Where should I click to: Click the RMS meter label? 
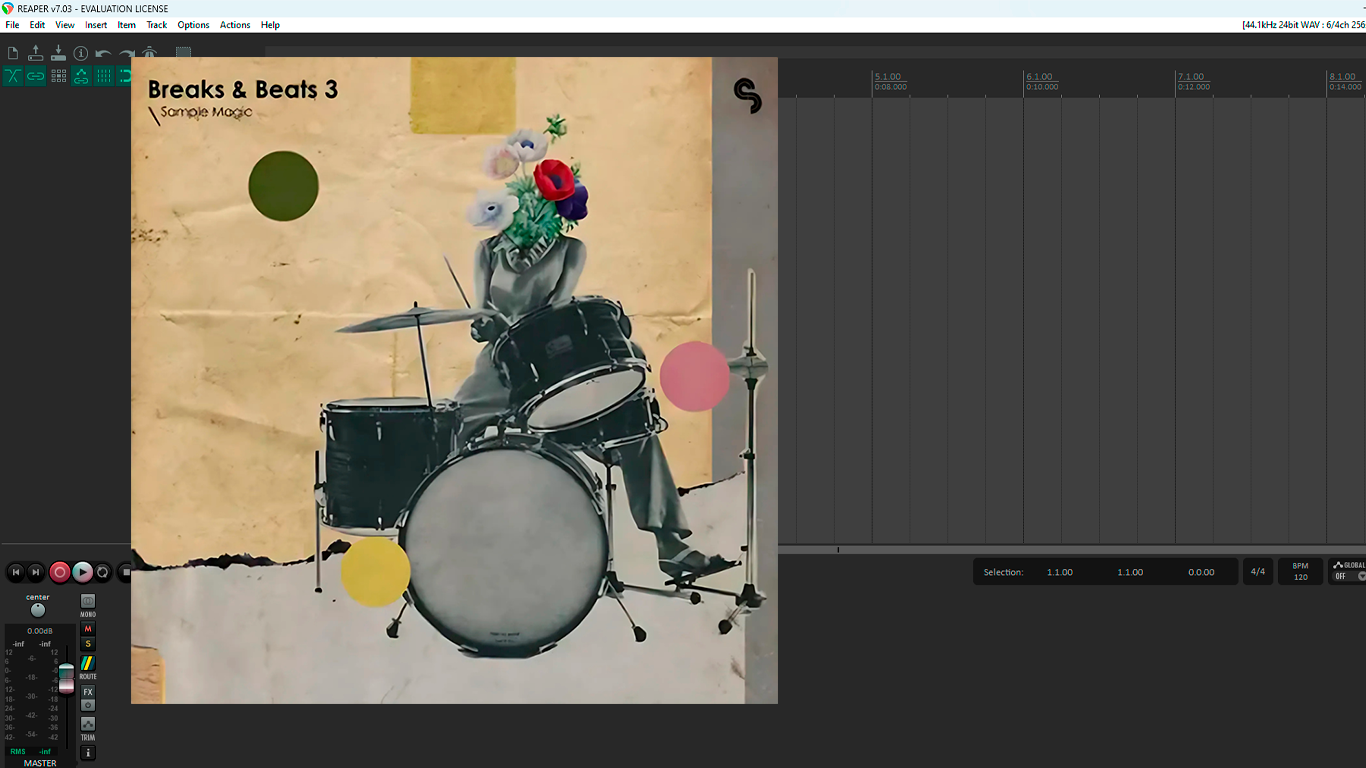[18, 752]
